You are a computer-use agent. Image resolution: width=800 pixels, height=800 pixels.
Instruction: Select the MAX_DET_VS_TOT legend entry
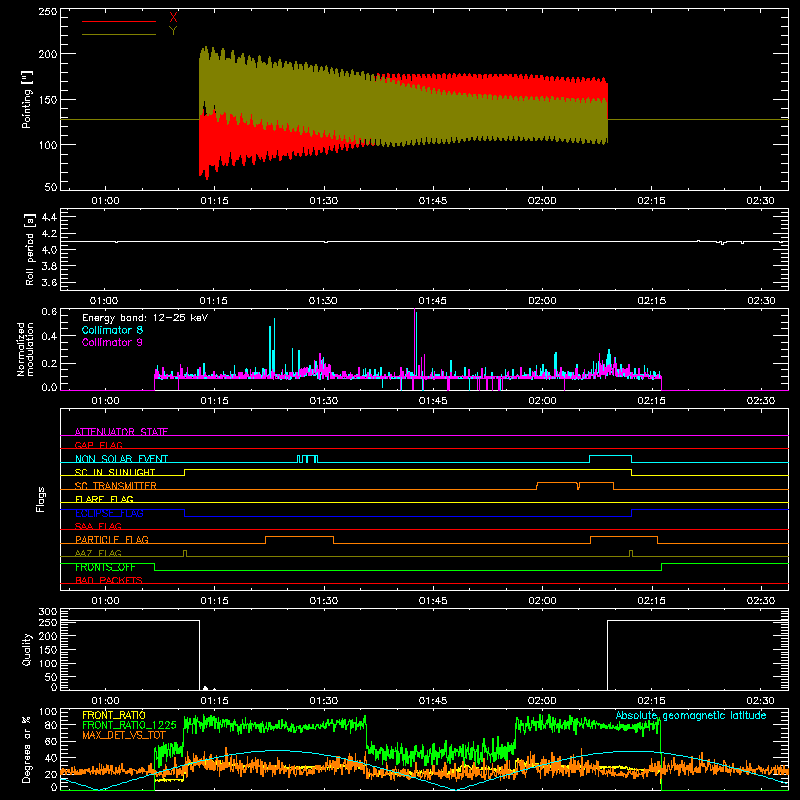pos(124,735)
